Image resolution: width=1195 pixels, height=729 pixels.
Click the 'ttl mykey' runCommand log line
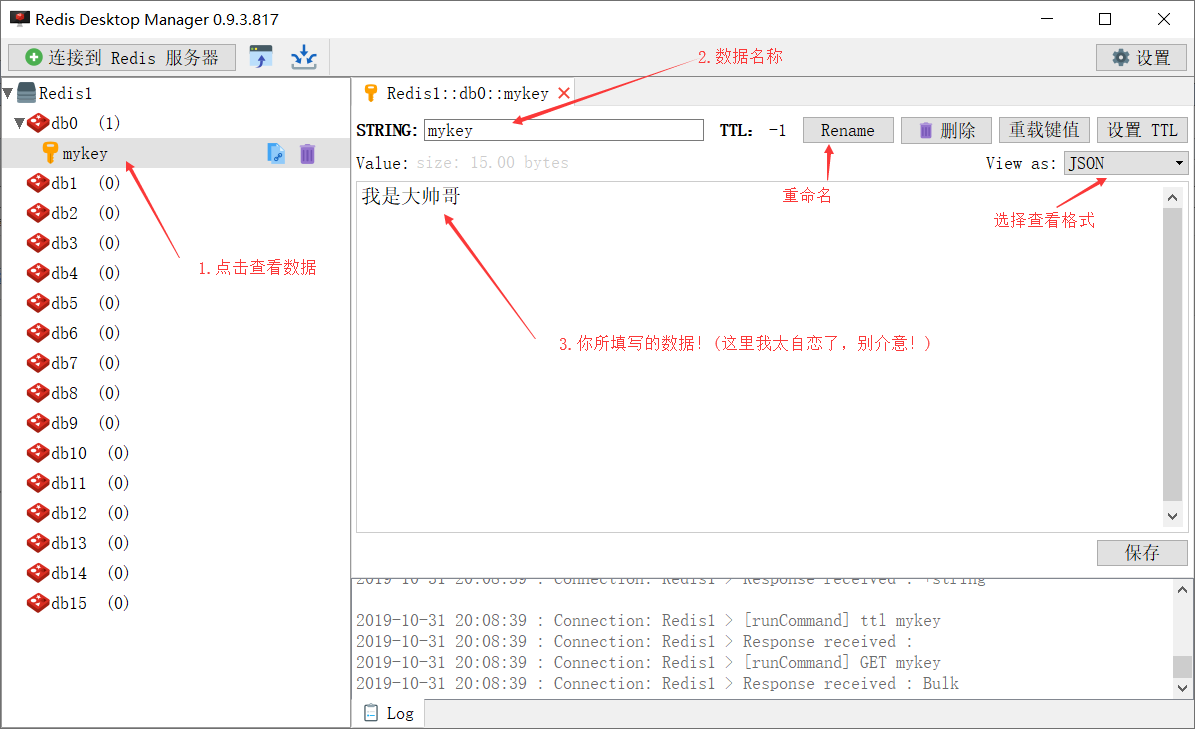tap(649, 621)
